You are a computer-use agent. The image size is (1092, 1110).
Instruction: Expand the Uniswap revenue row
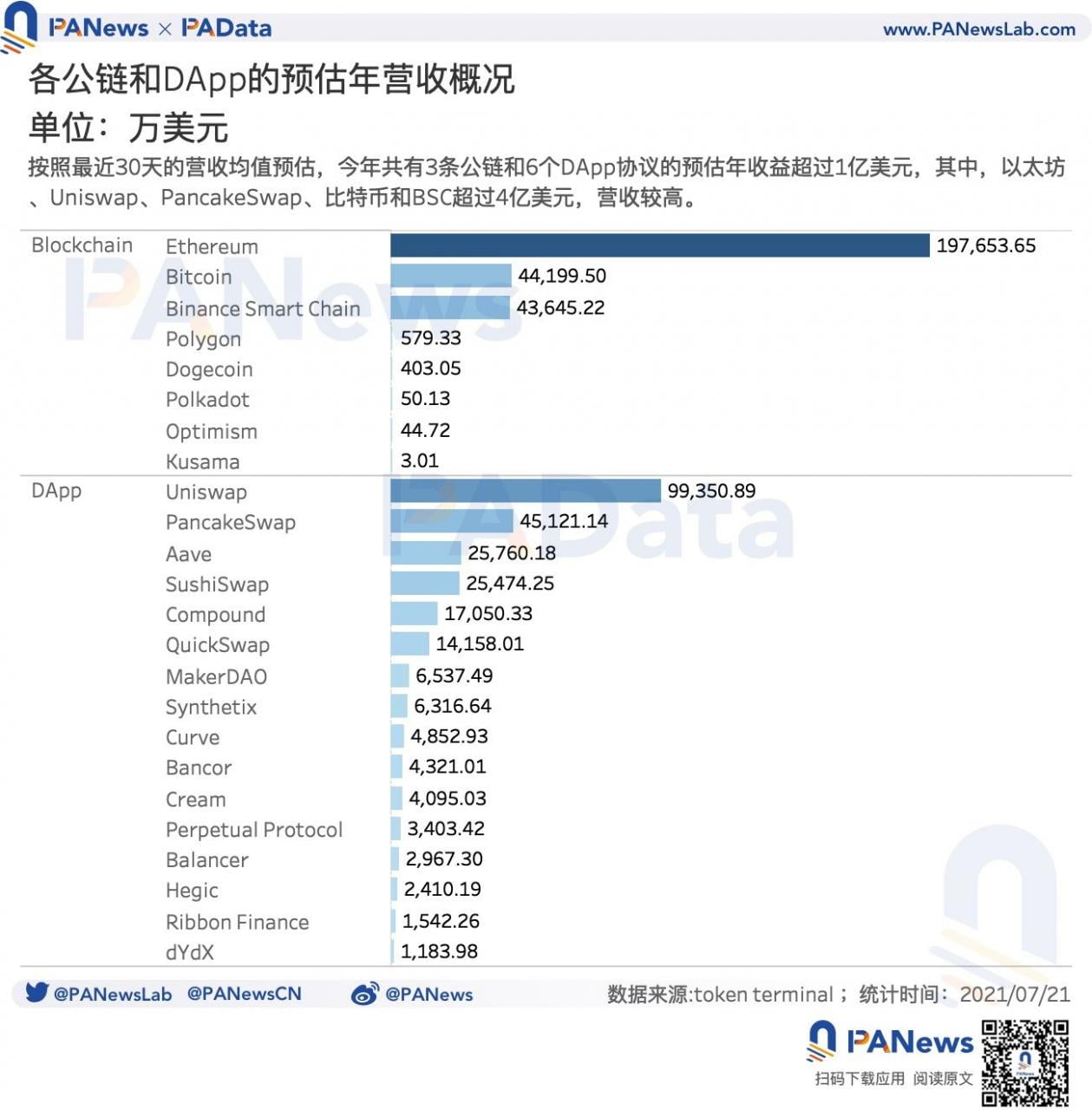tap(205, 492)
